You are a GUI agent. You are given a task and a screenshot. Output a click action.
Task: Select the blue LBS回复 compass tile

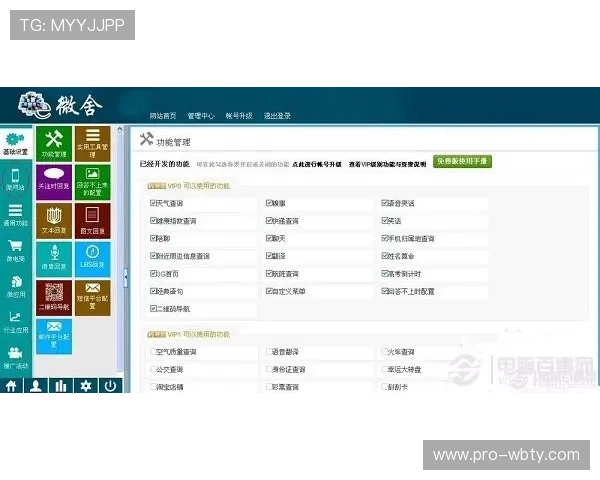[93, 260]
